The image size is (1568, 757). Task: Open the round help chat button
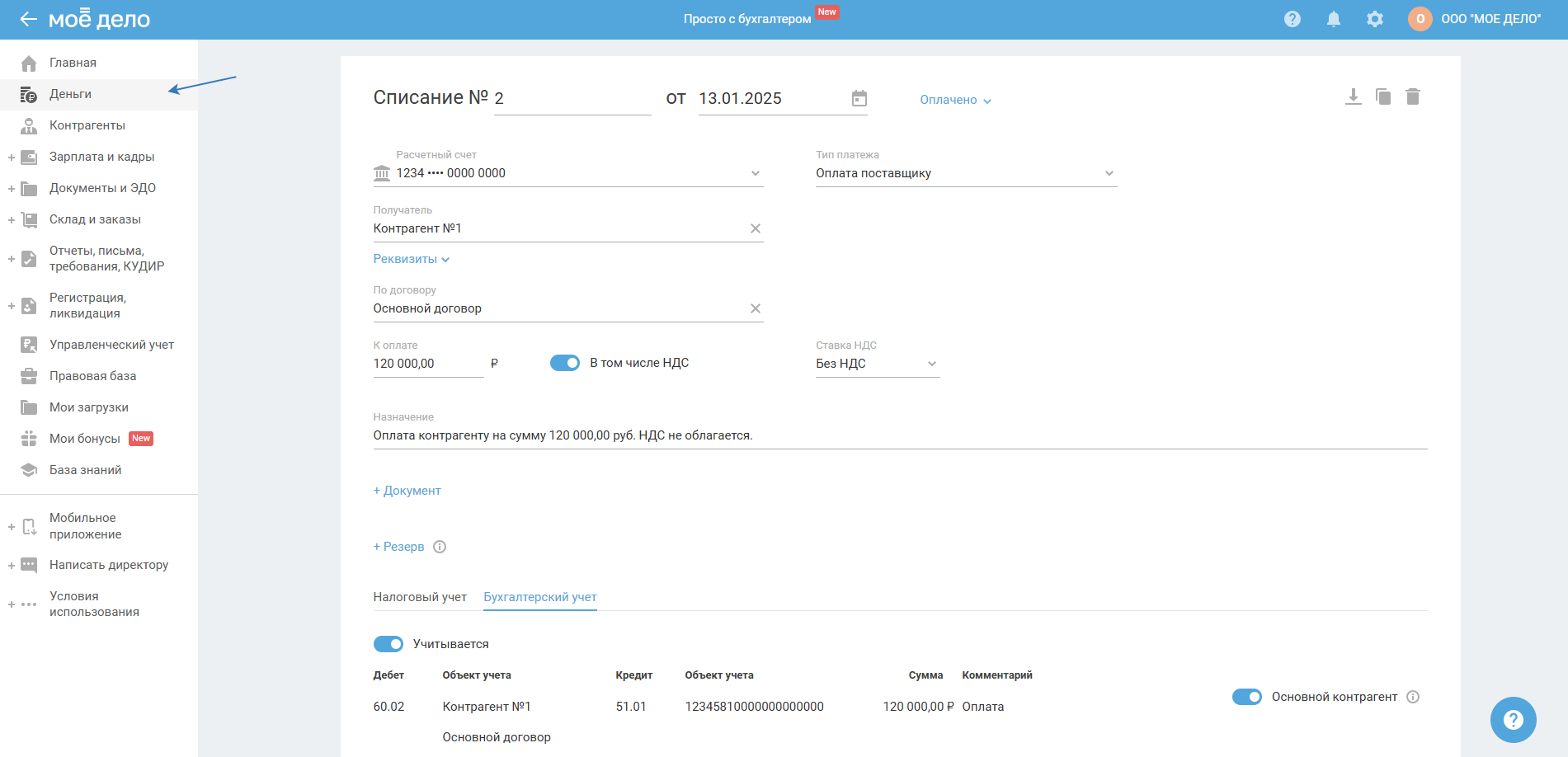(x=1513, y=719)
